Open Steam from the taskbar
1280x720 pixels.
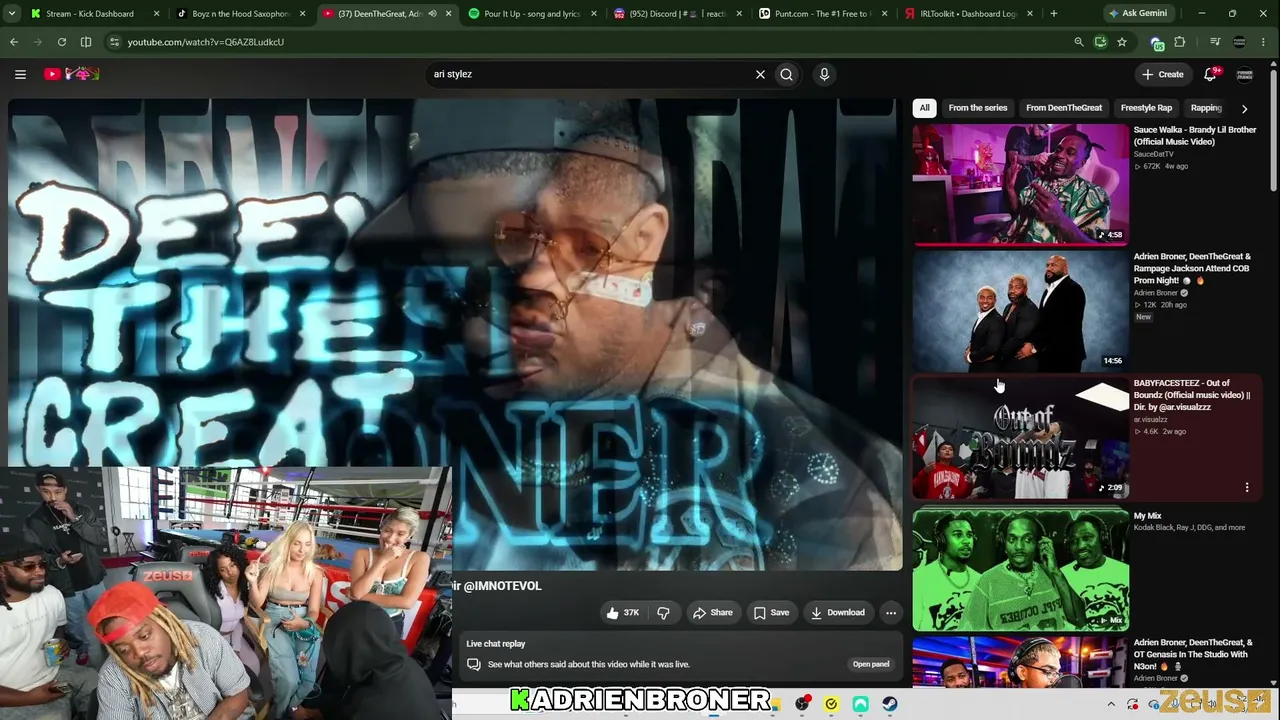(x=889, y=704)
